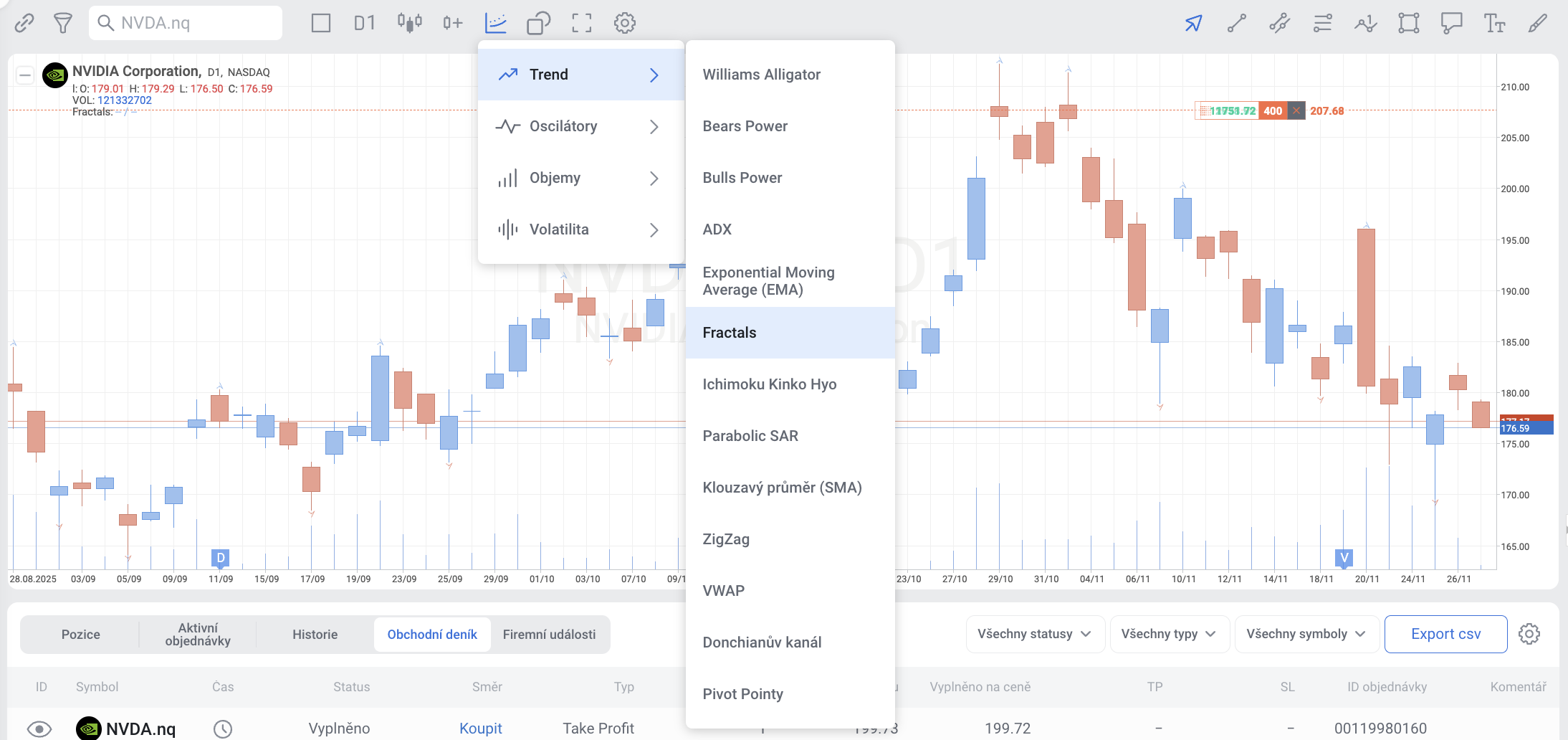
Task: Click the V event marker on timeline
Action: pos(1344,558)
